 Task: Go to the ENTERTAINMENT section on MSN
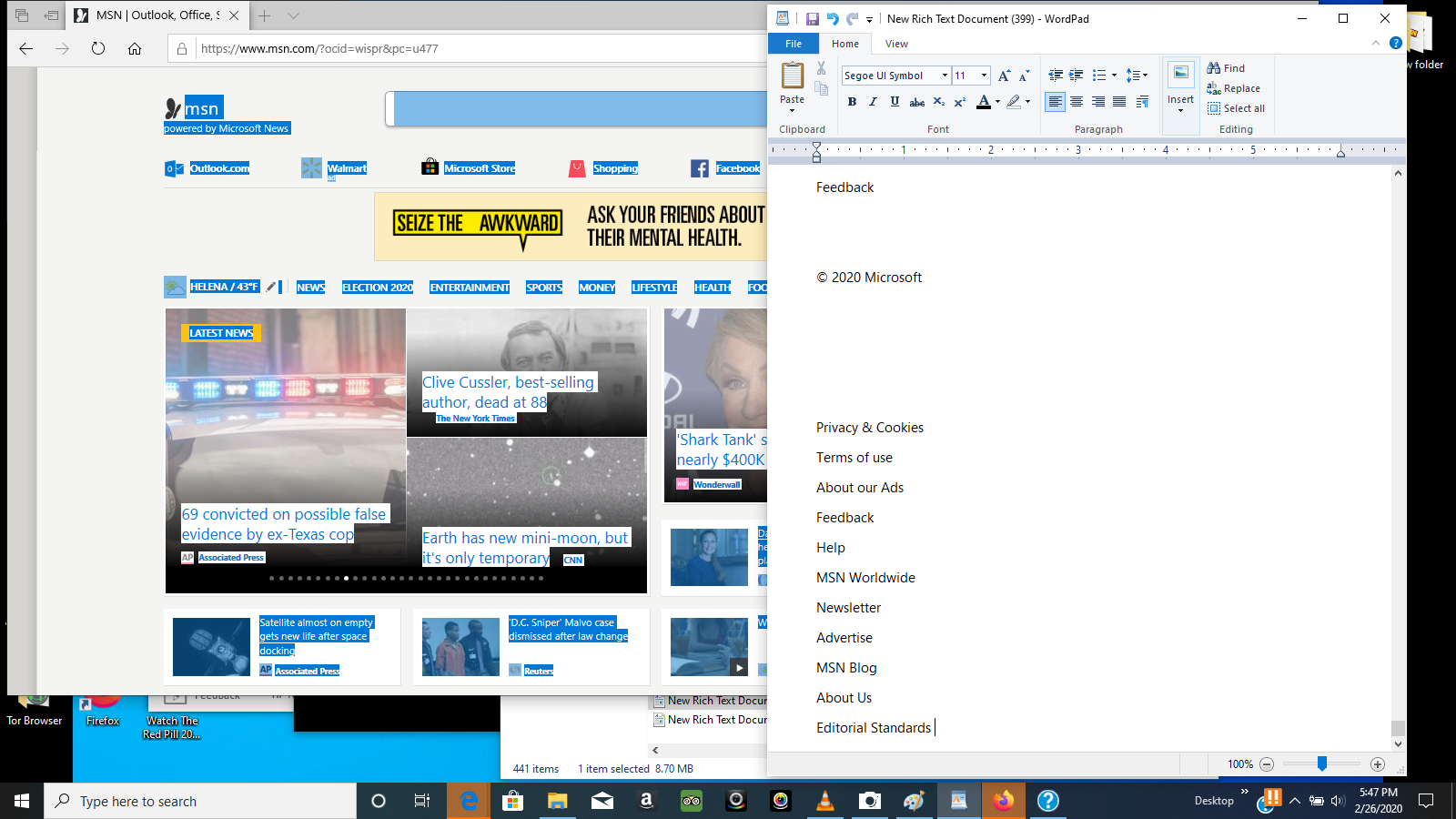pos(470,288)
